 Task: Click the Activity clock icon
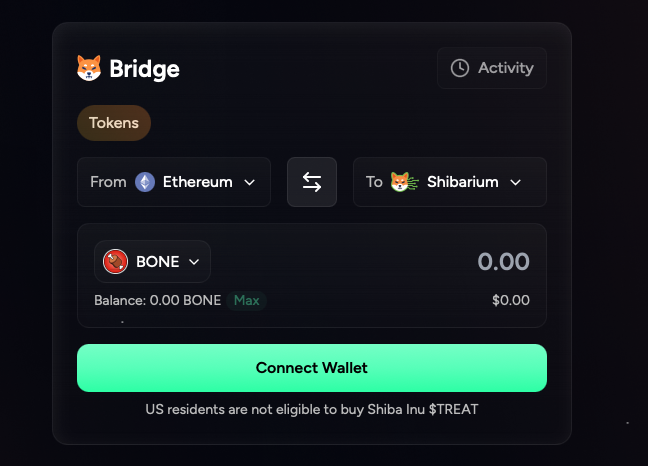pos(460,68)
